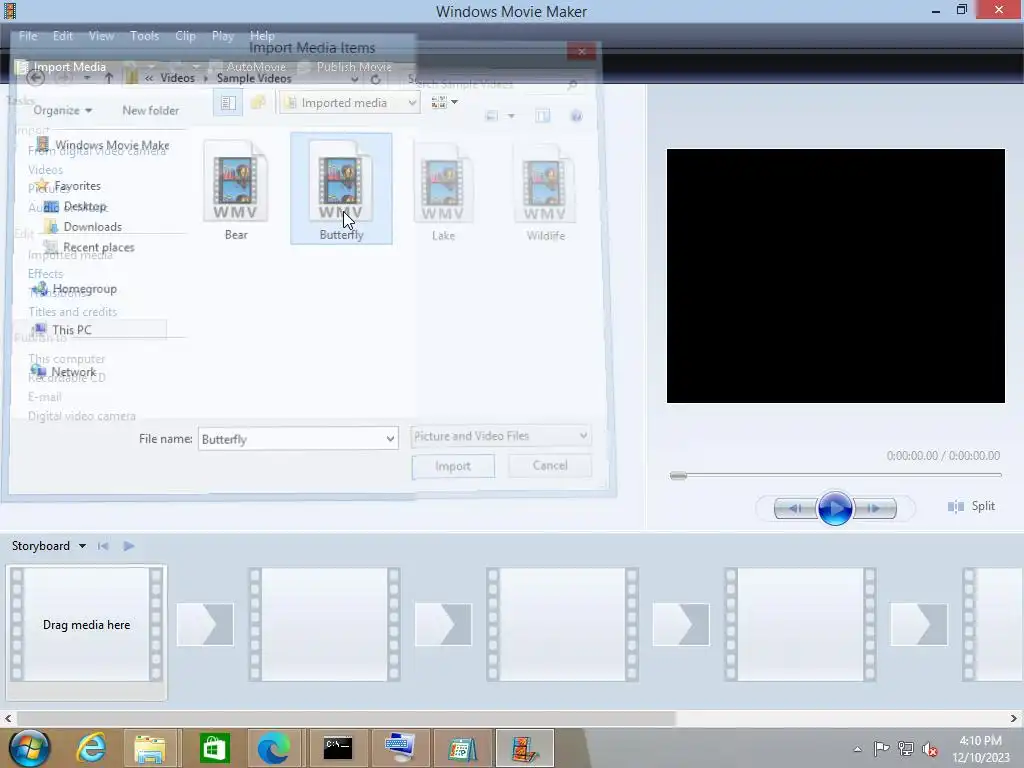This screenshot has height=768, width=1024.
Task: Expand the address bar history dropdown
Action: coord(355,79)
